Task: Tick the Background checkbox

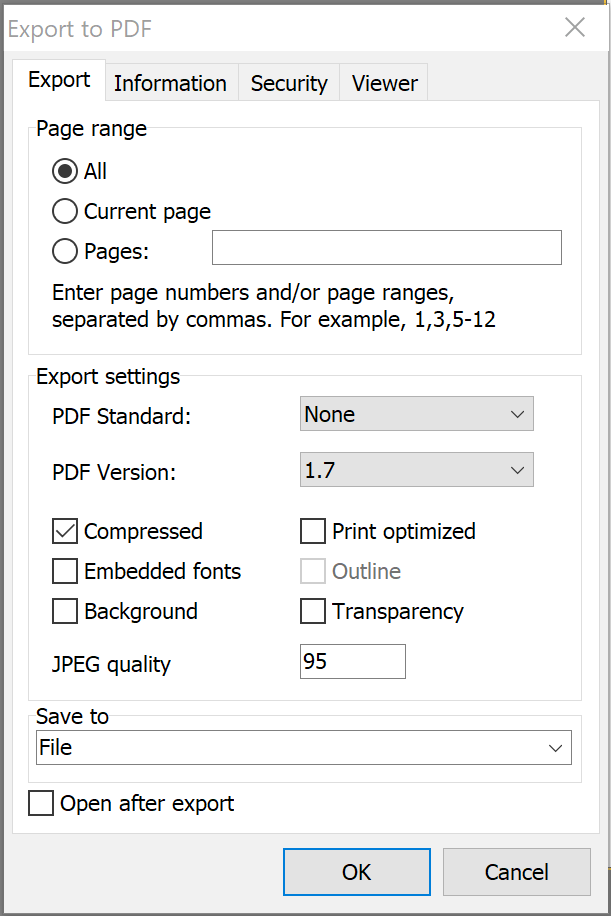Action: [x=65, y=612]
